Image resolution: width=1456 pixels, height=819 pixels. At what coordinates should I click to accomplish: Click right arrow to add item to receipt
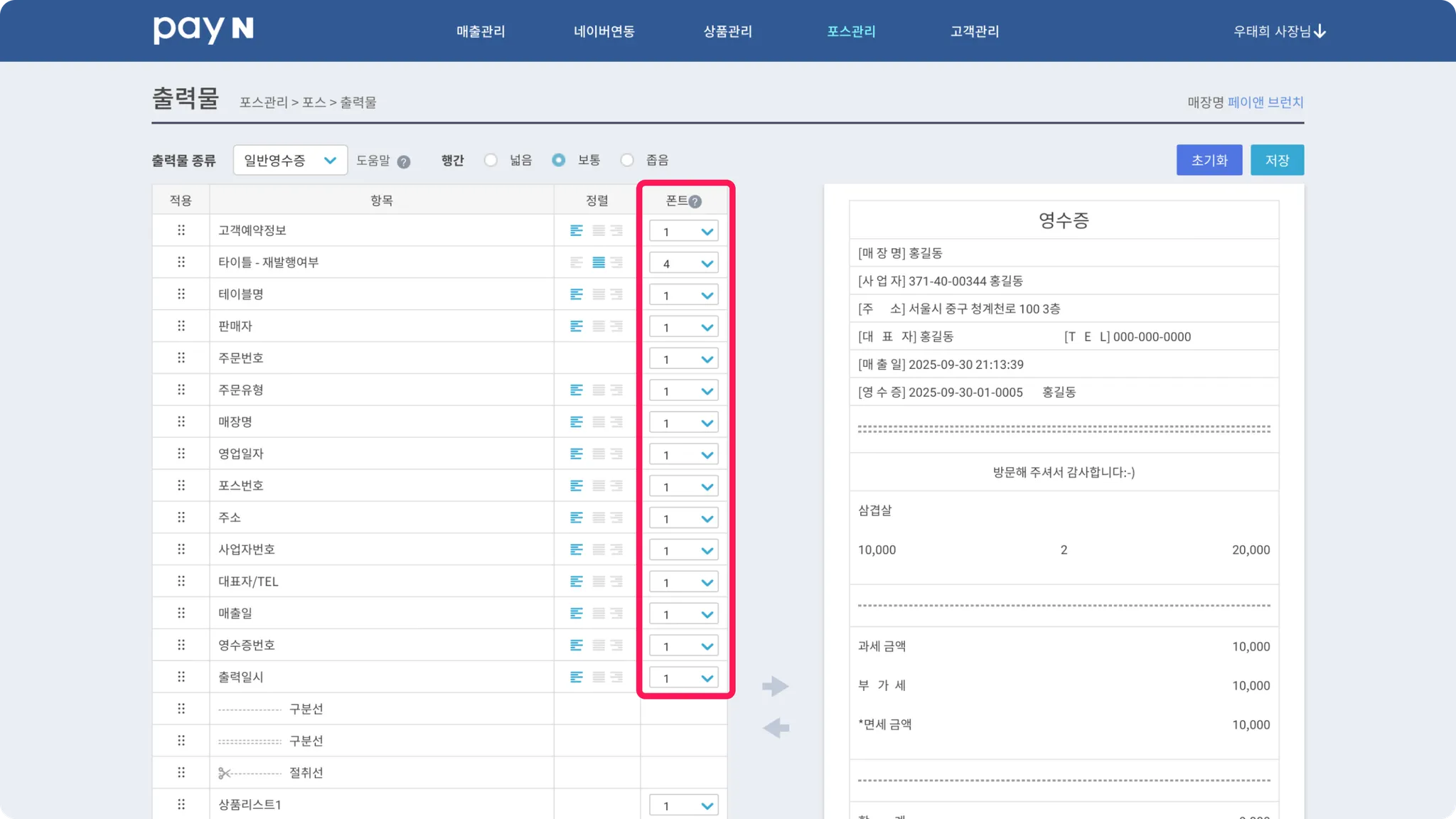click(x=776, y=686)
